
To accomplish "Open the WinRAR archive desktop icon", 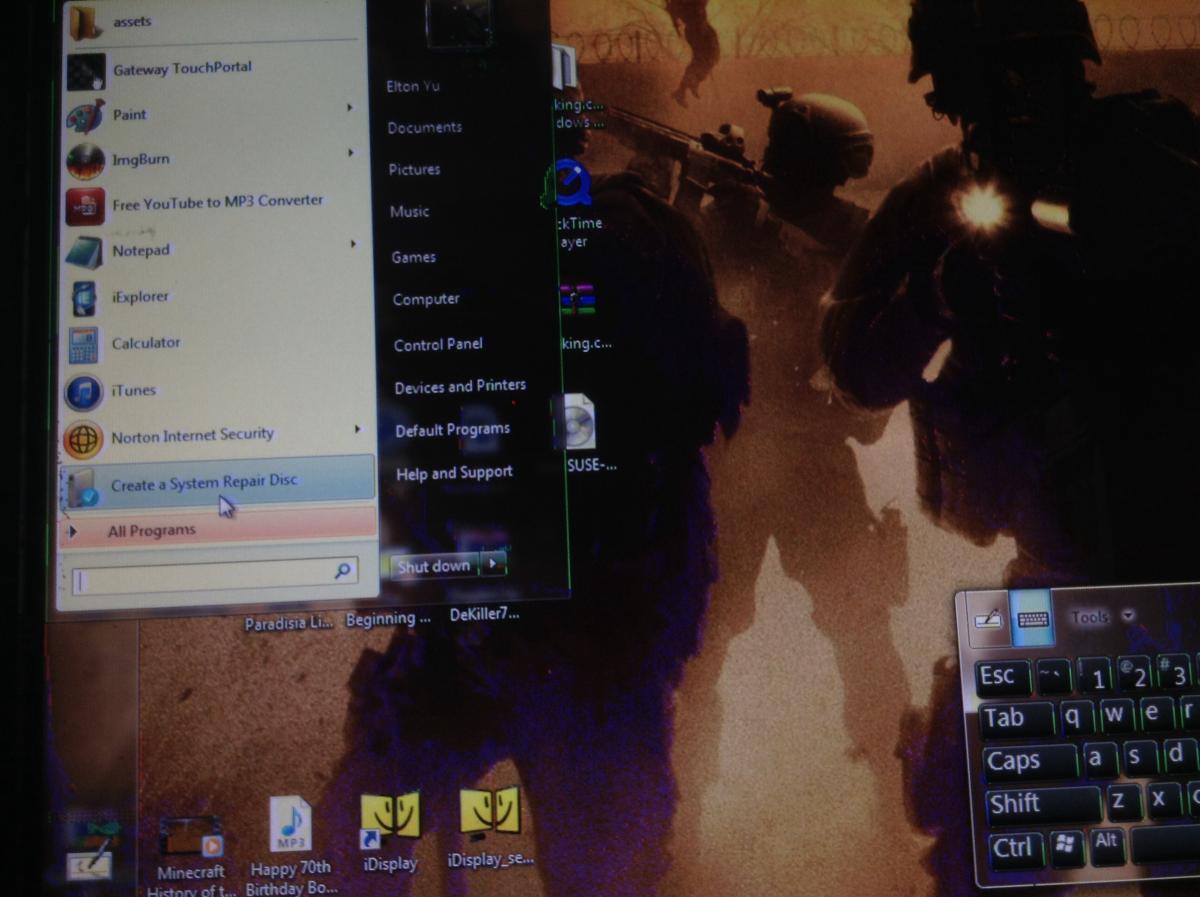I will click(x=580, y=317).
